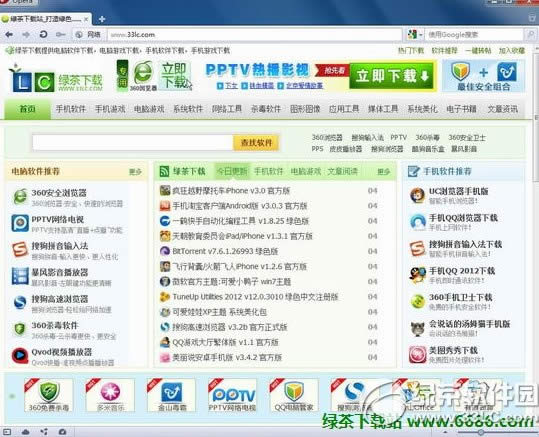Screen dimensions: 539x437
Task: Click the address bar showing www.33lc.com
Action: point(254,35)
